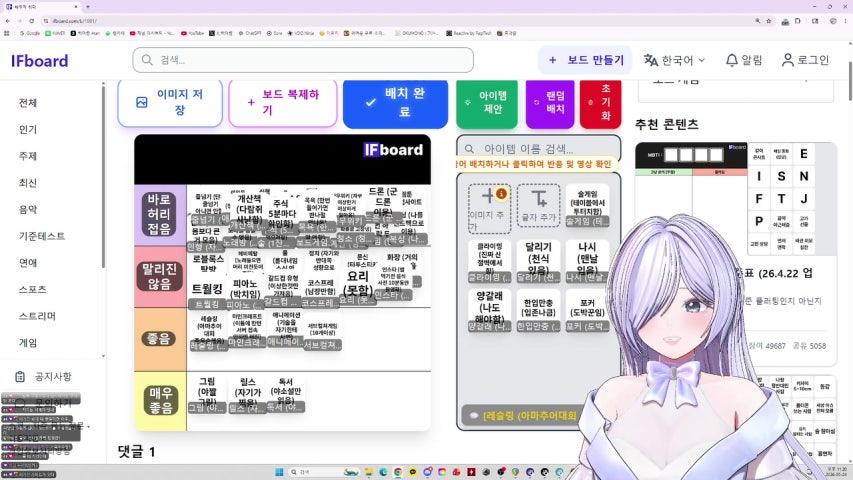Click the 말리진 않음 tier label

coord(159,276)
